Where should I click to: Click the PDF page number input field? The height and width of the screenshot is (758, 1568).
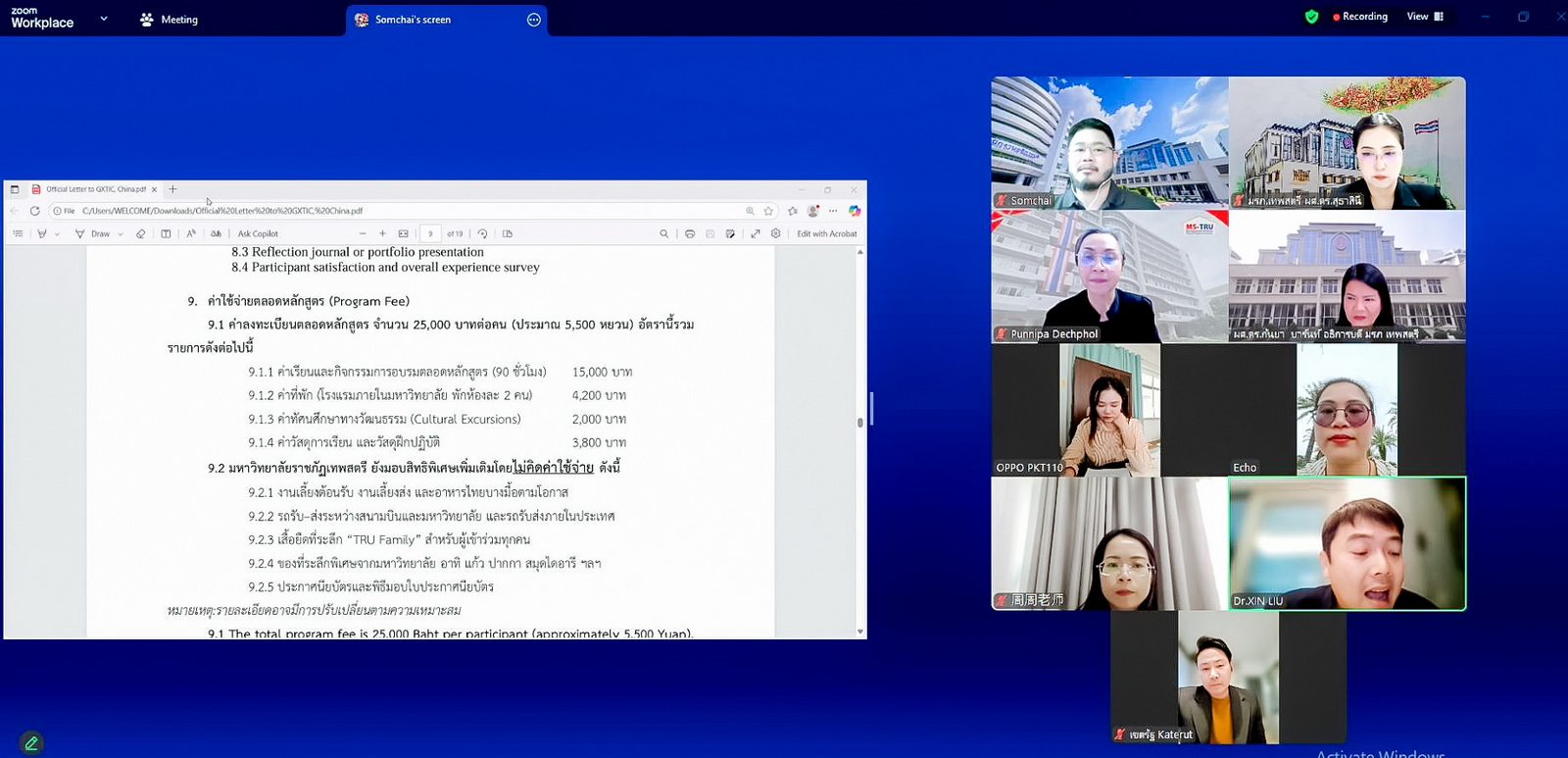pos(430,234)
